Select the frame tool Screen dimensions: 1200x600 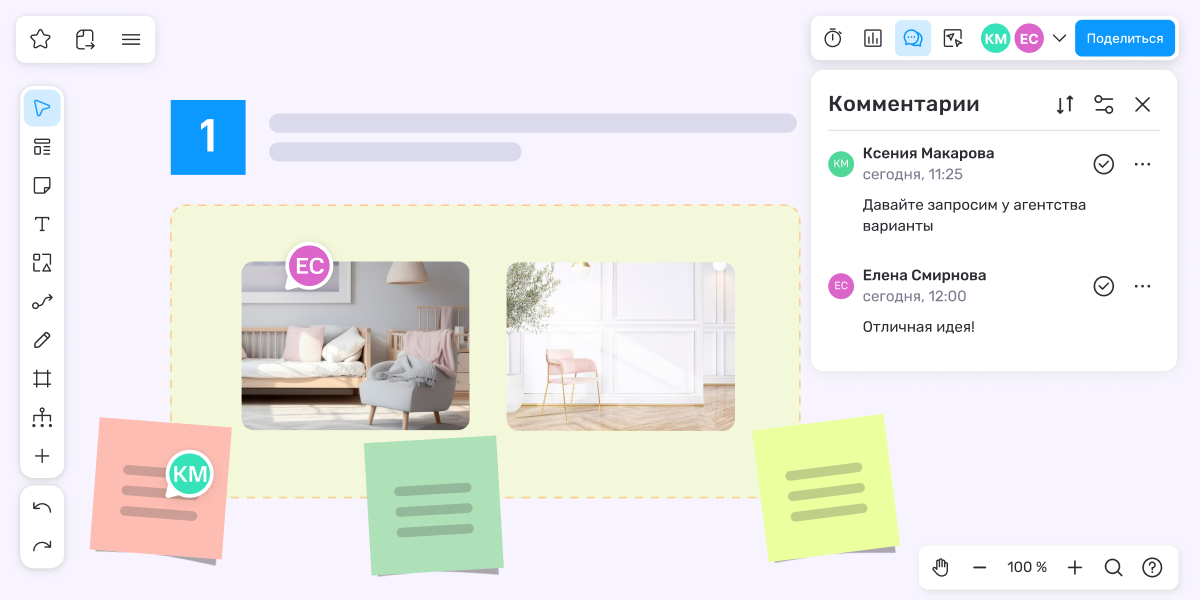[42, 379]
